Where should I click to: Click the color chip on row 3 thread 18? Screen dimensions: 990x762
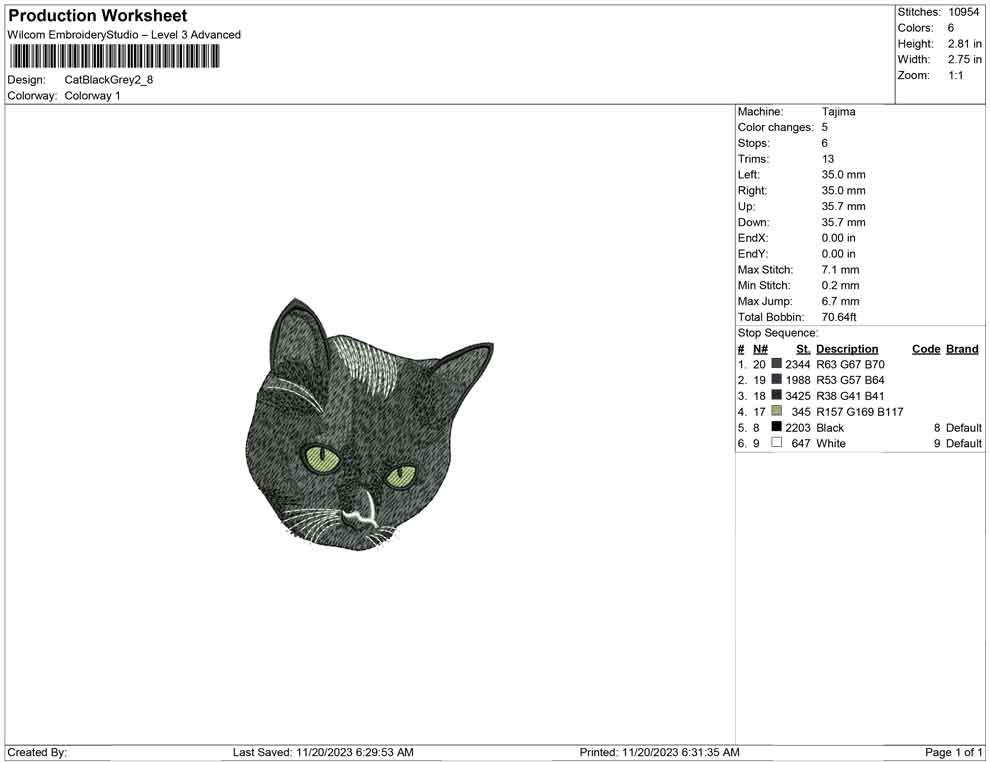pyautogui.click(x=776, y=396)
